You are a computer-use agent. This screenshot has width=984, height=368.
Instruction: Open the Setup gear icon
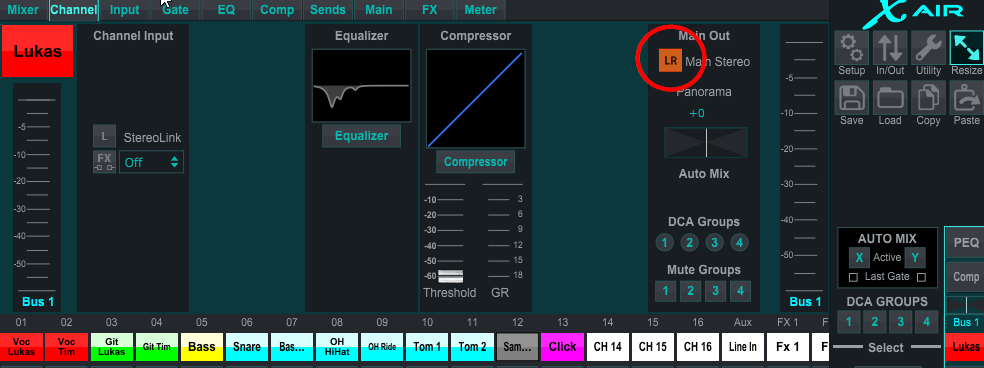[852, 48]
